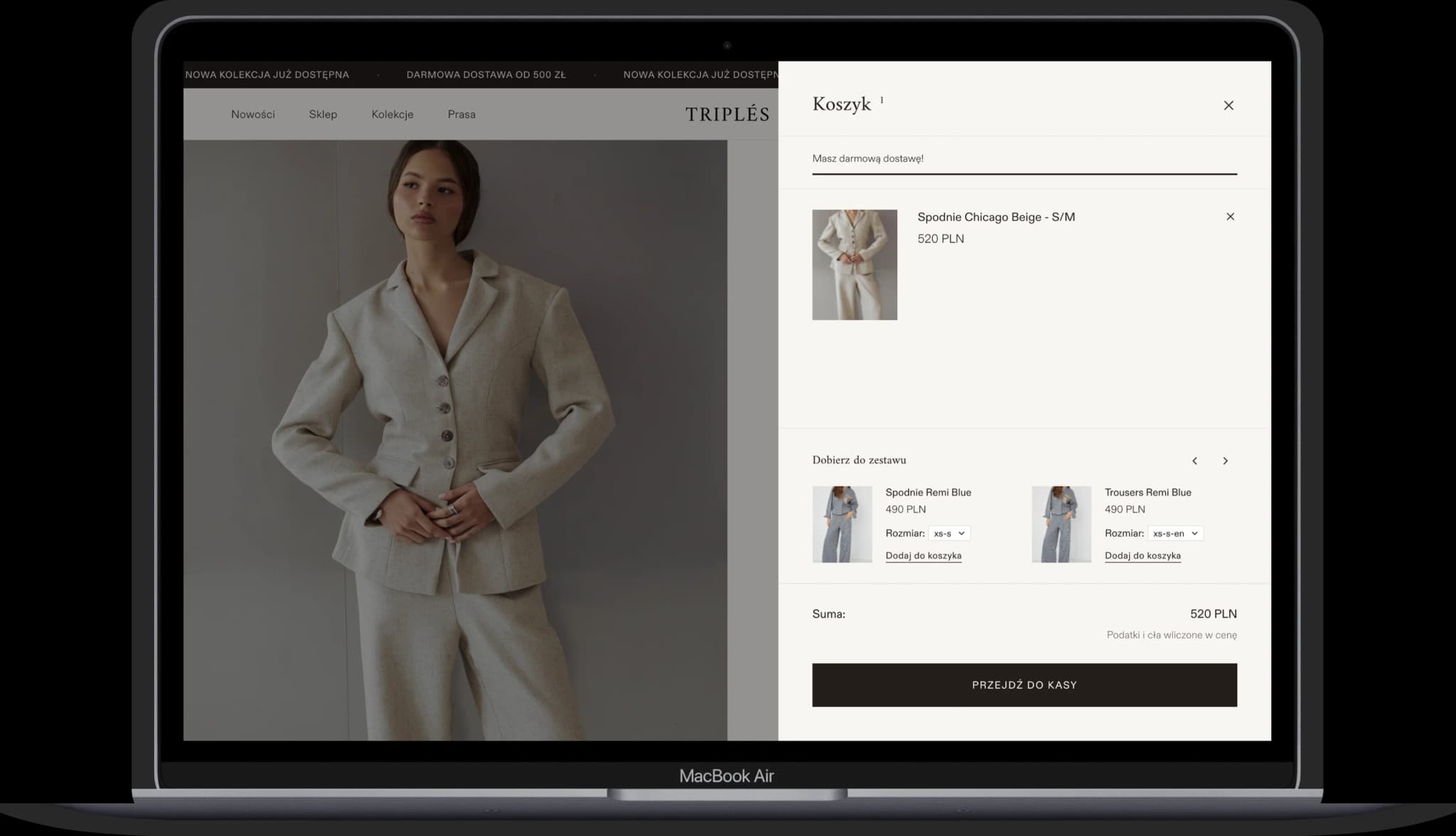Screen dimensions: 1456x836
Task: Open the Sklep menu item
Action: (323, 114)
